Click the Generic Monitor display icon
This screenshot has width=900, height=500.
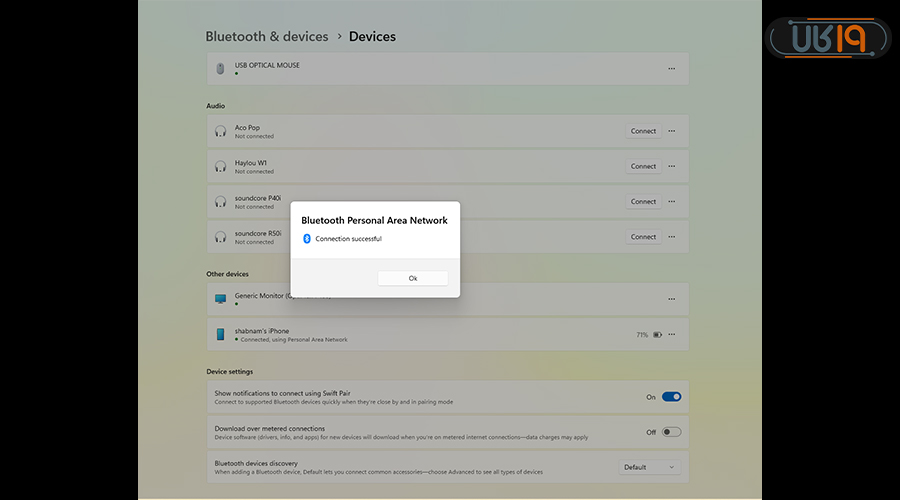(220, 298)
